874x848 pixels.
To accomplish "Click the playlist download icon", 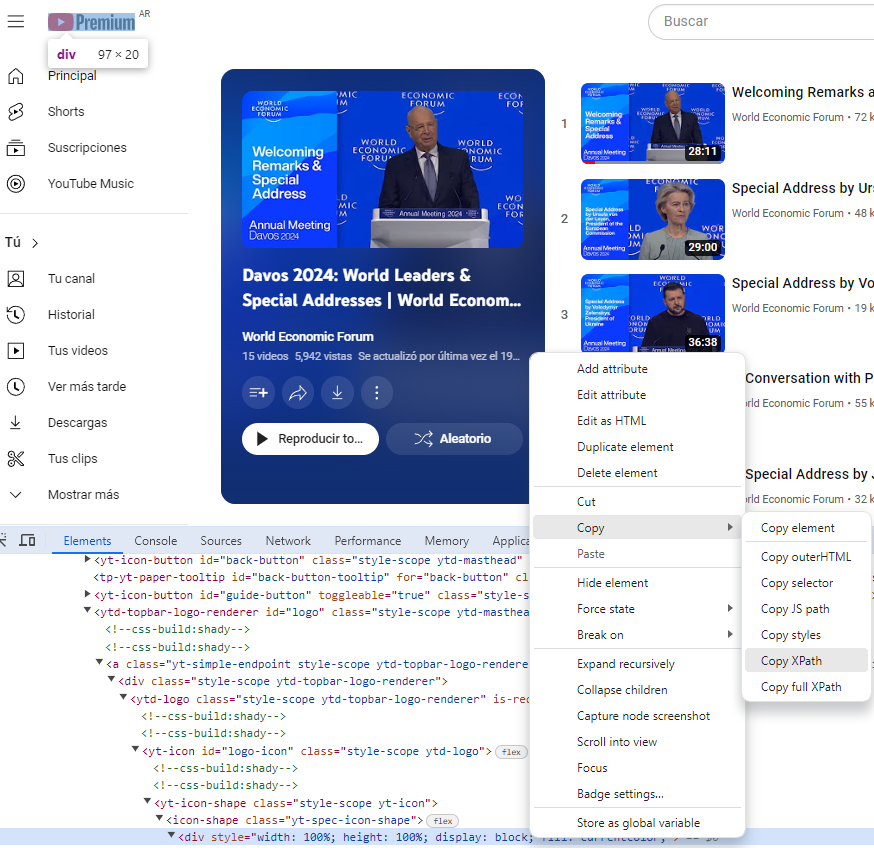I will 337,393.
